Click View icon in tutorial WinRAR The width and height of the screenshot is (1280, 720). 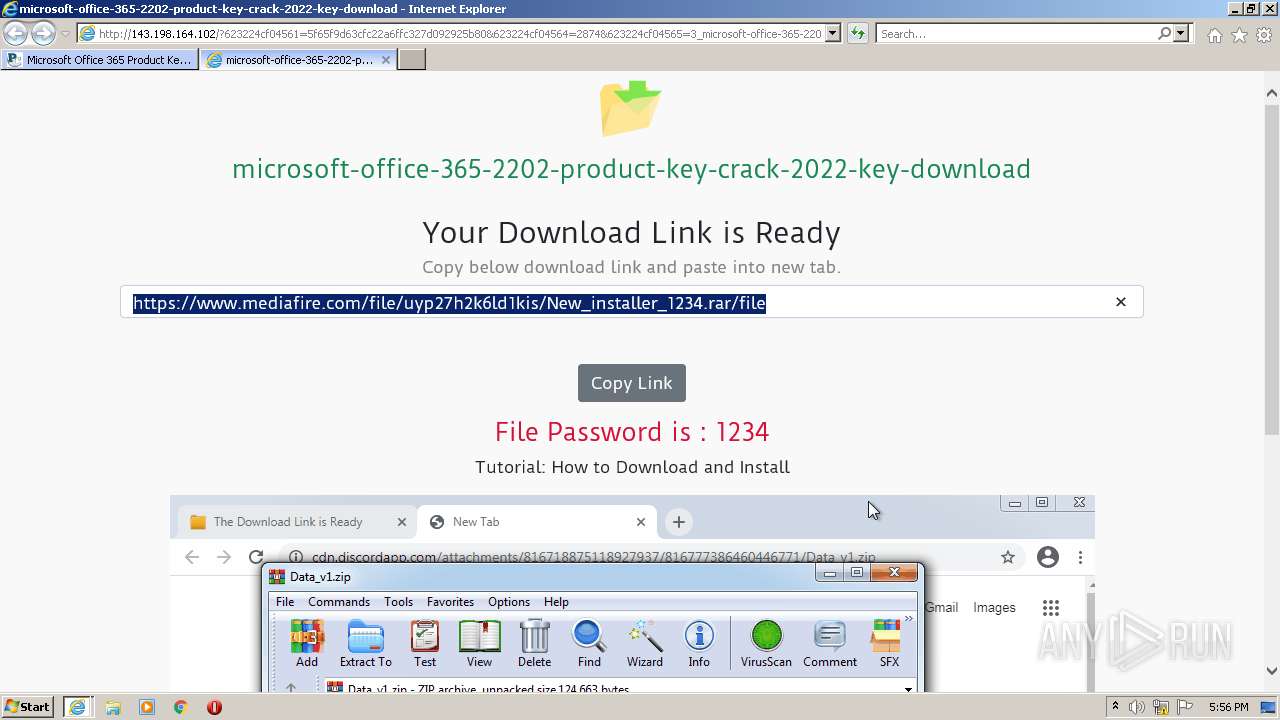479,644
